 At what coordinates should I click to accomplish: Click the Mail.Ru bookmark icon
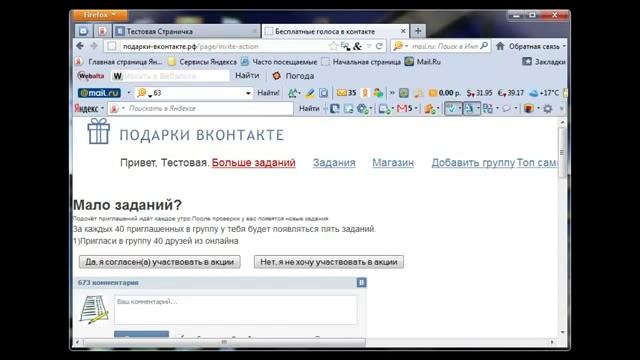coord(409,62)
